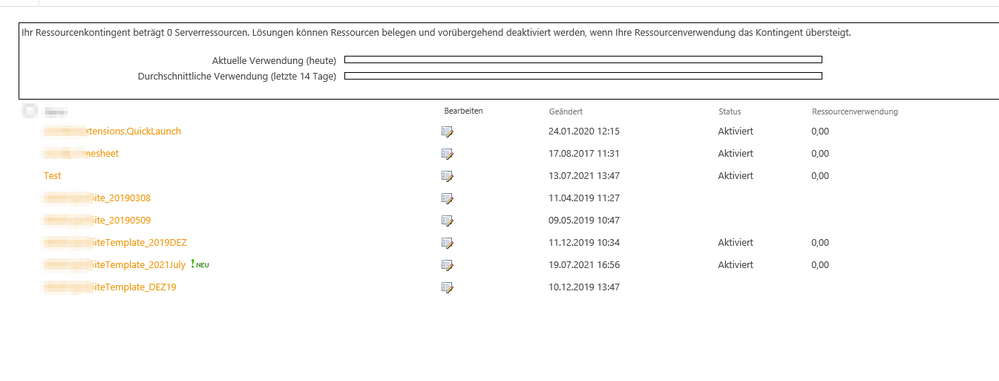Click the Aktuelle Verwendung (heute) progress bar
The image size is (999, 381).
pos(583,60)
